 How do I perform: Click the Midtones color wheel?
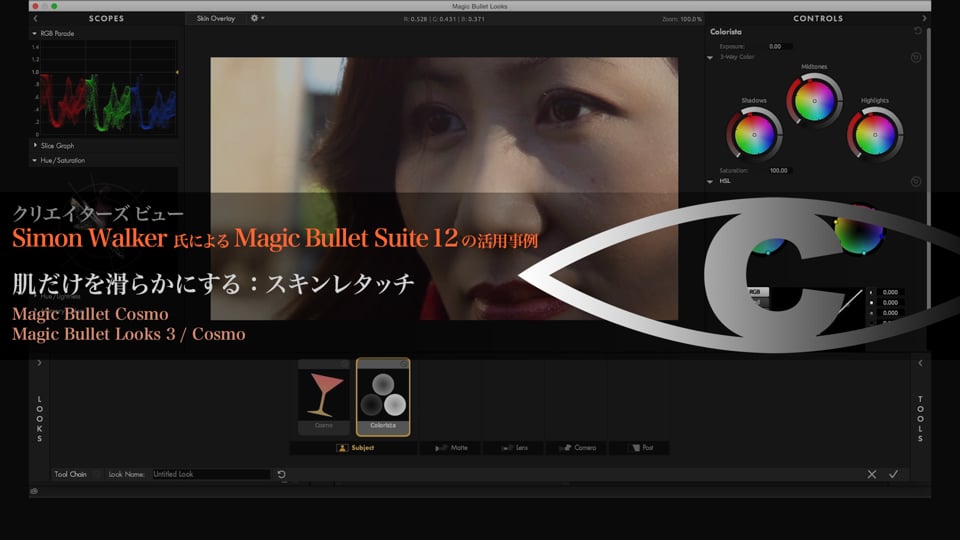tap(814, 100)
